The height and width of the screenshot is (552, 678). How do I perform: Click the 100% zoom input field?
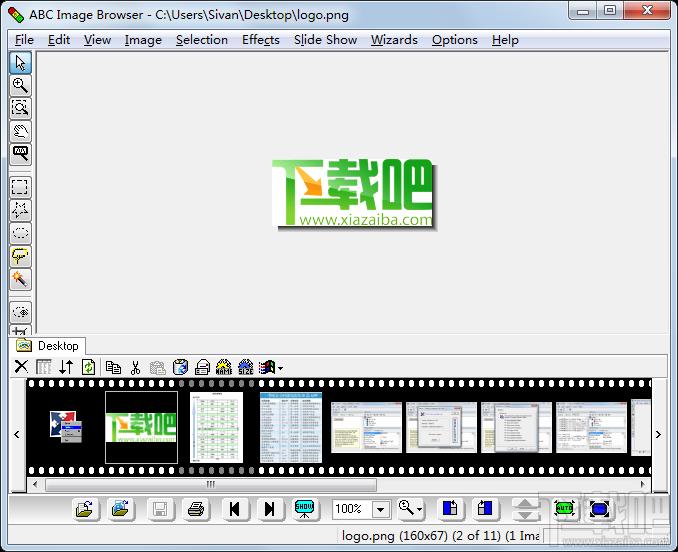[x=352, y=509]
